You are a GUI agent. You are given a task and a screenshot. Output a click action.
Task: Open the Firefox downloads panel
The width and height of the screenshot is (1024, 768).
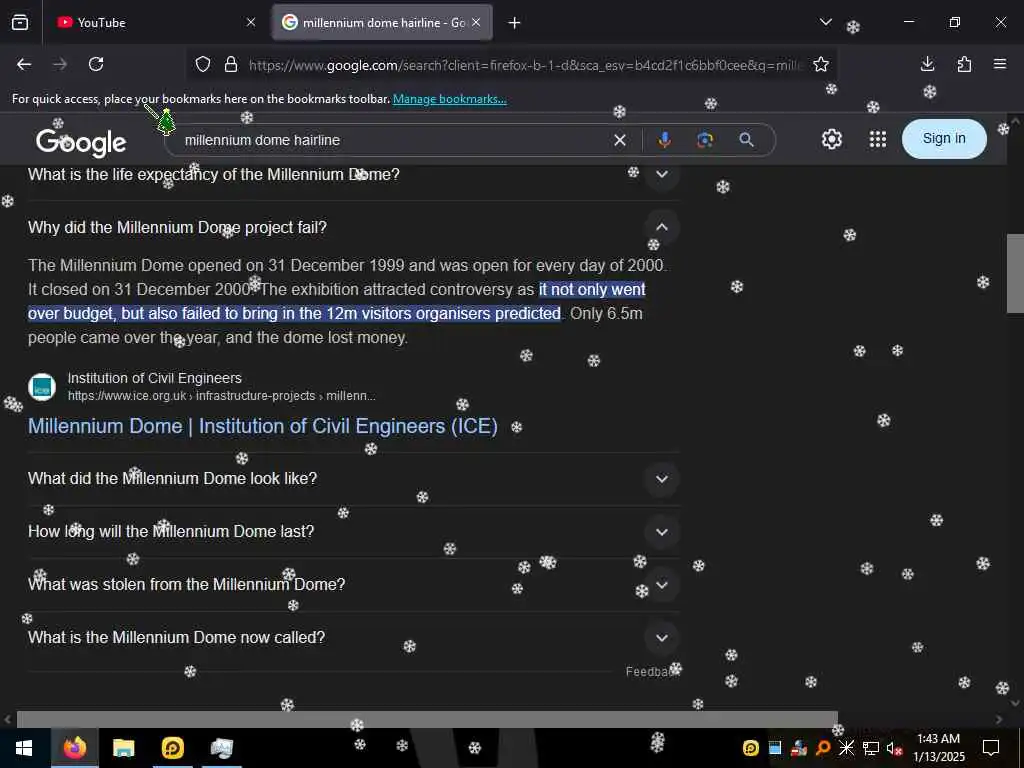click(x=927, y=64)
